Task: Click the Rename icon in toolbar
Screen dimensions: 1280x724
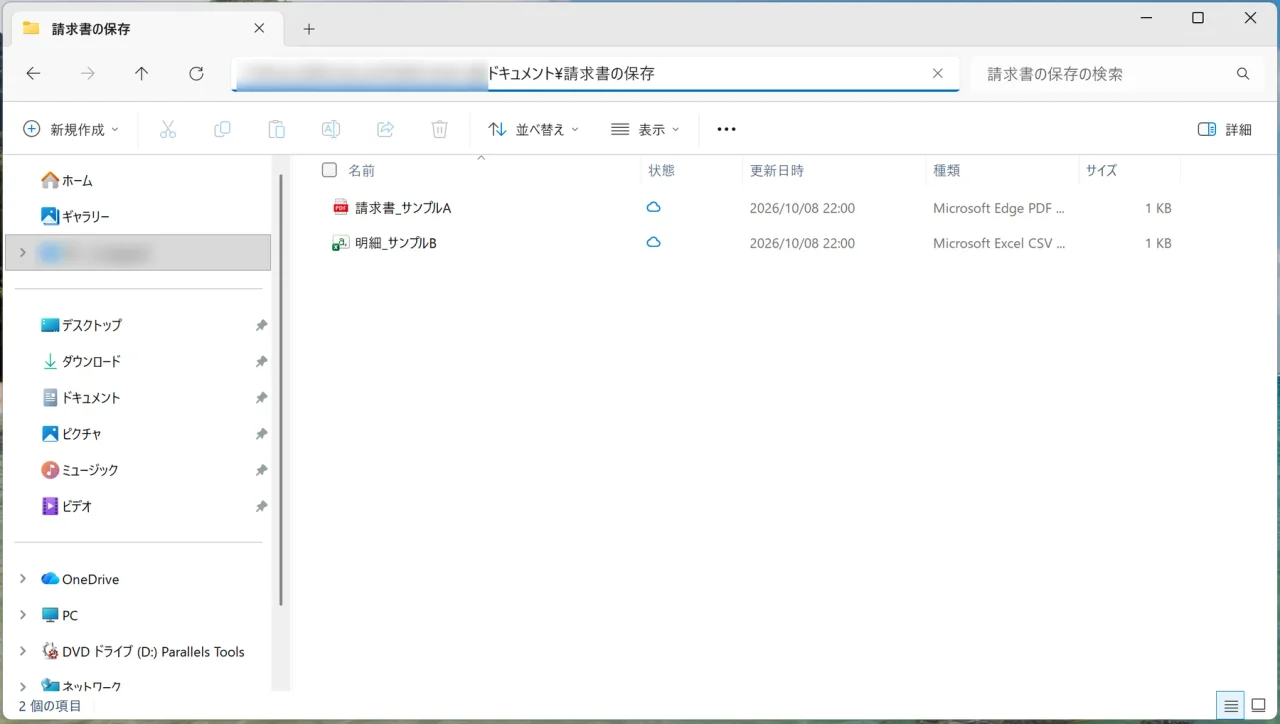Action: tap(331, 129)
